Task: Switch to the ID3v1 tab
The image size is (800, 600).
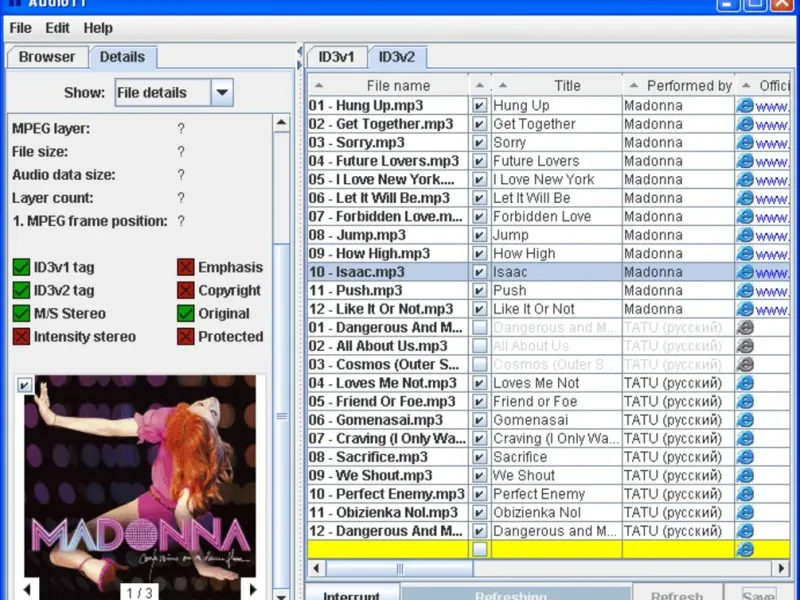Action: 336,57
